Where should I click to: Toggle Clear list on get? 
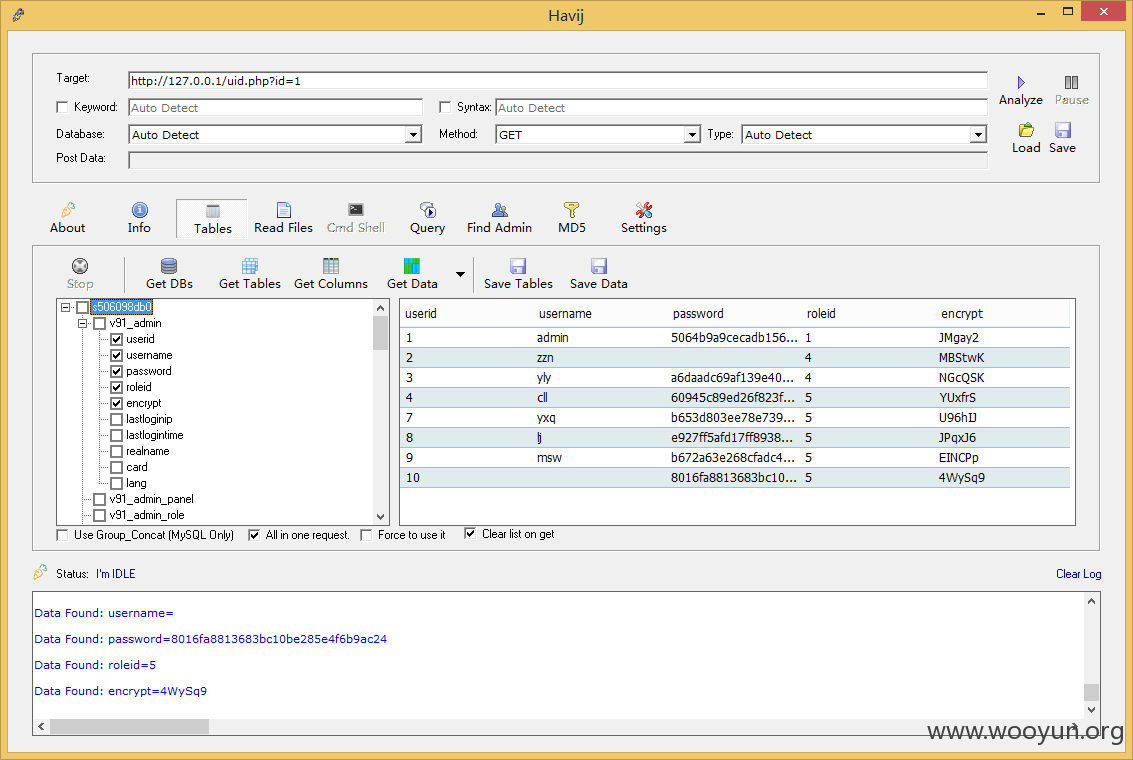click(470, 533)
